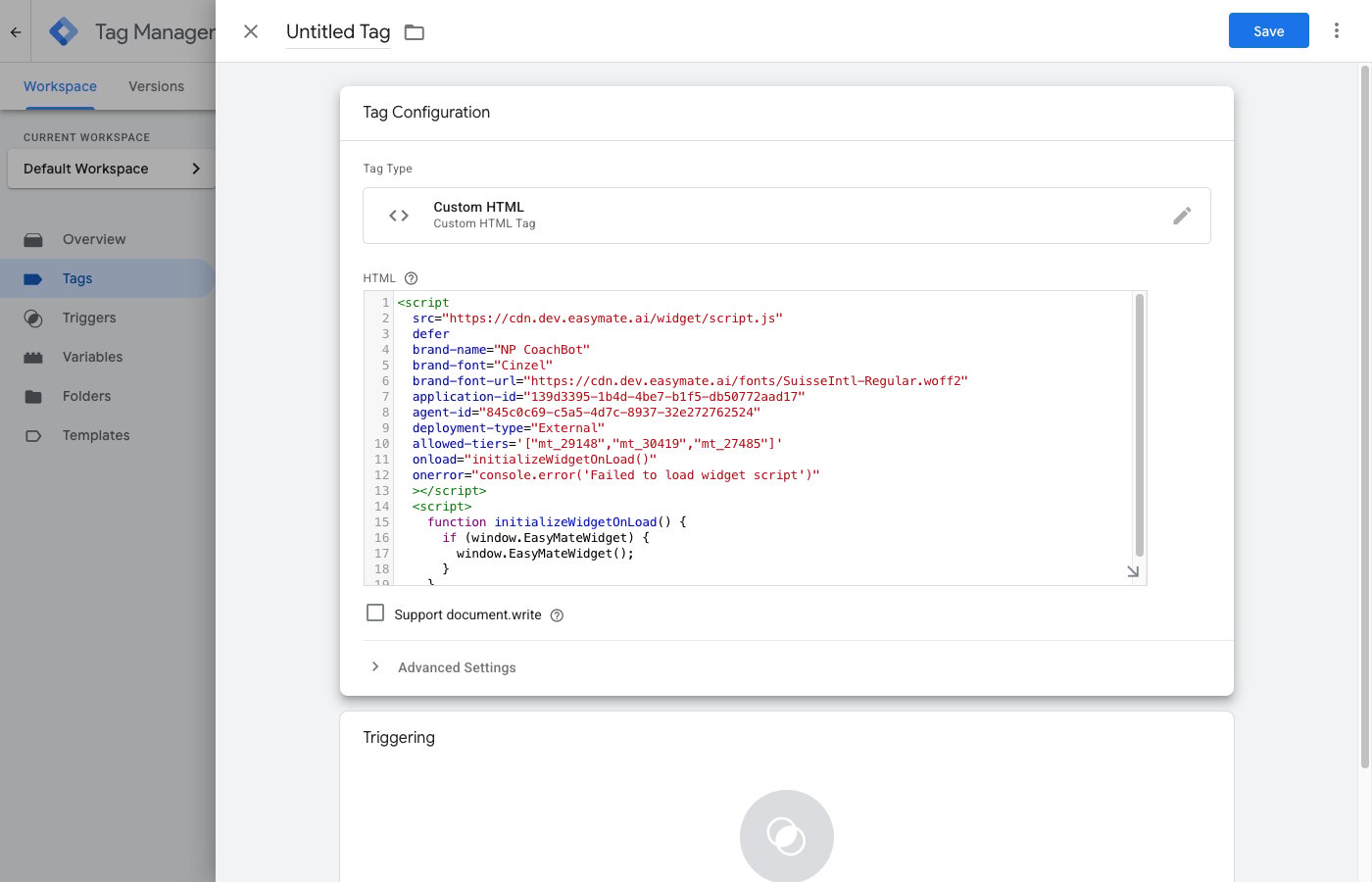
Task: Click the Templates sidebar icon
Action: [x=33, y=436]
